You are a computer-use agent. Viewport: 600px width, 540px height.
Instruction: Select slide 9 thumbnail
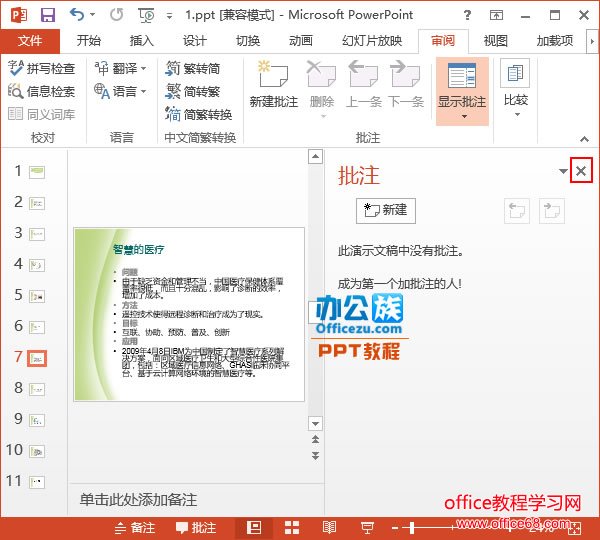(x=37, y=420)
